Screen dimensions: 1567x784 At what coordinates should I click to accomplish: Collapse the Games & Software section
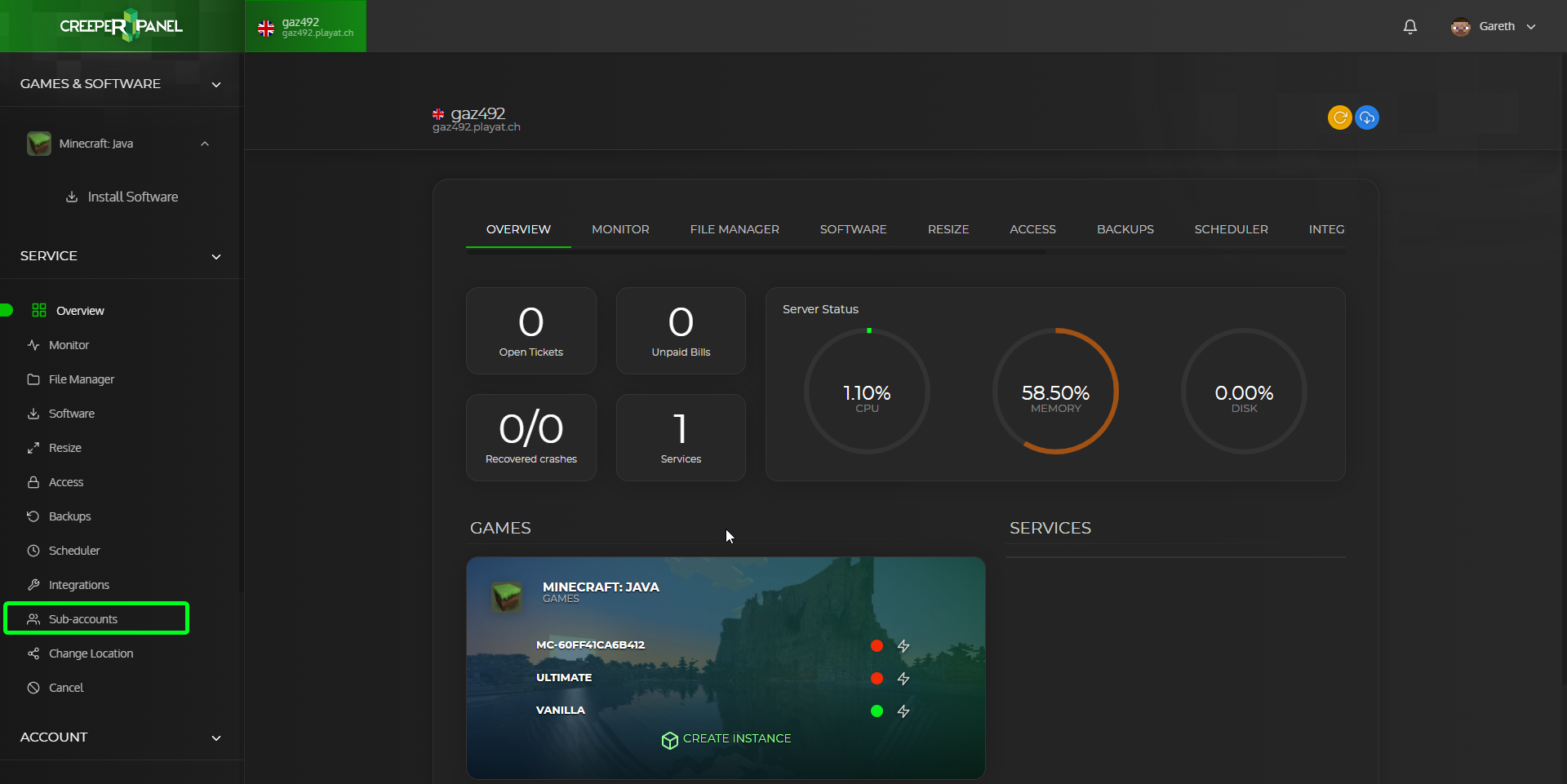click(x=216, y=84)
